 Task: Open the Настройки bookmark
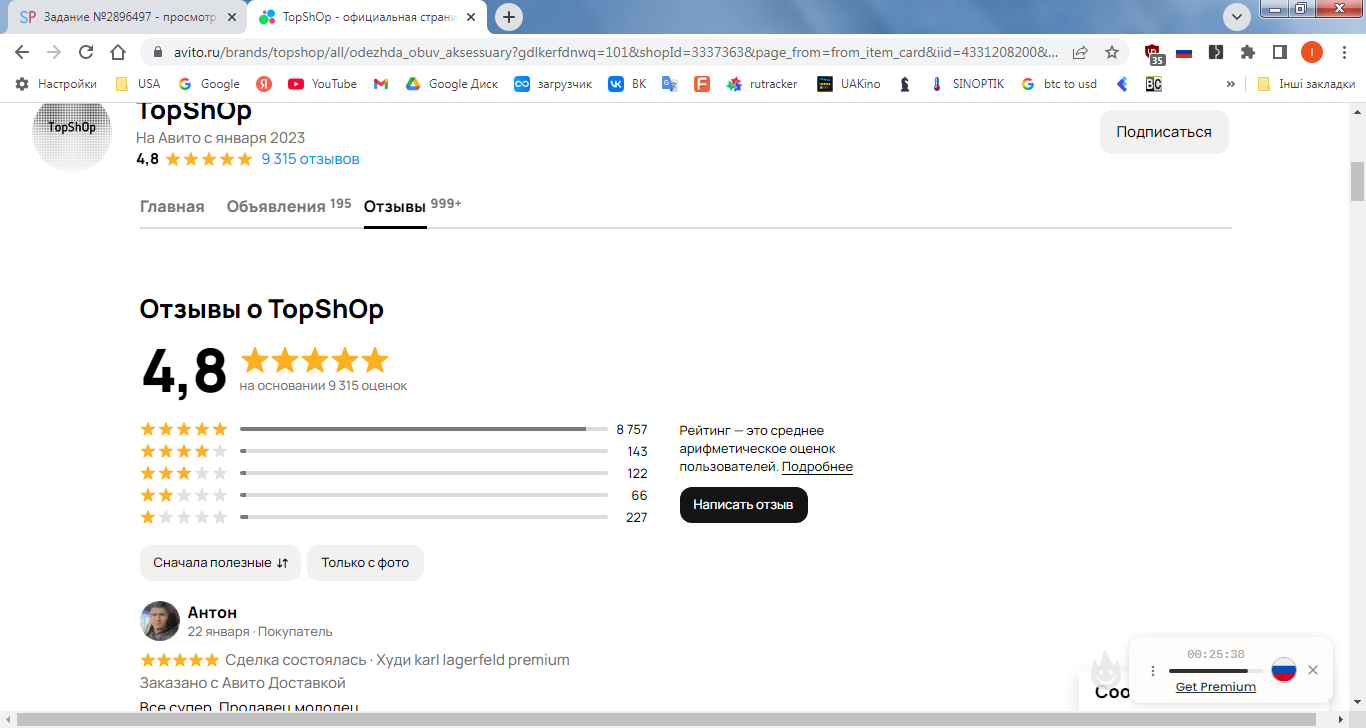coord(56,84)
